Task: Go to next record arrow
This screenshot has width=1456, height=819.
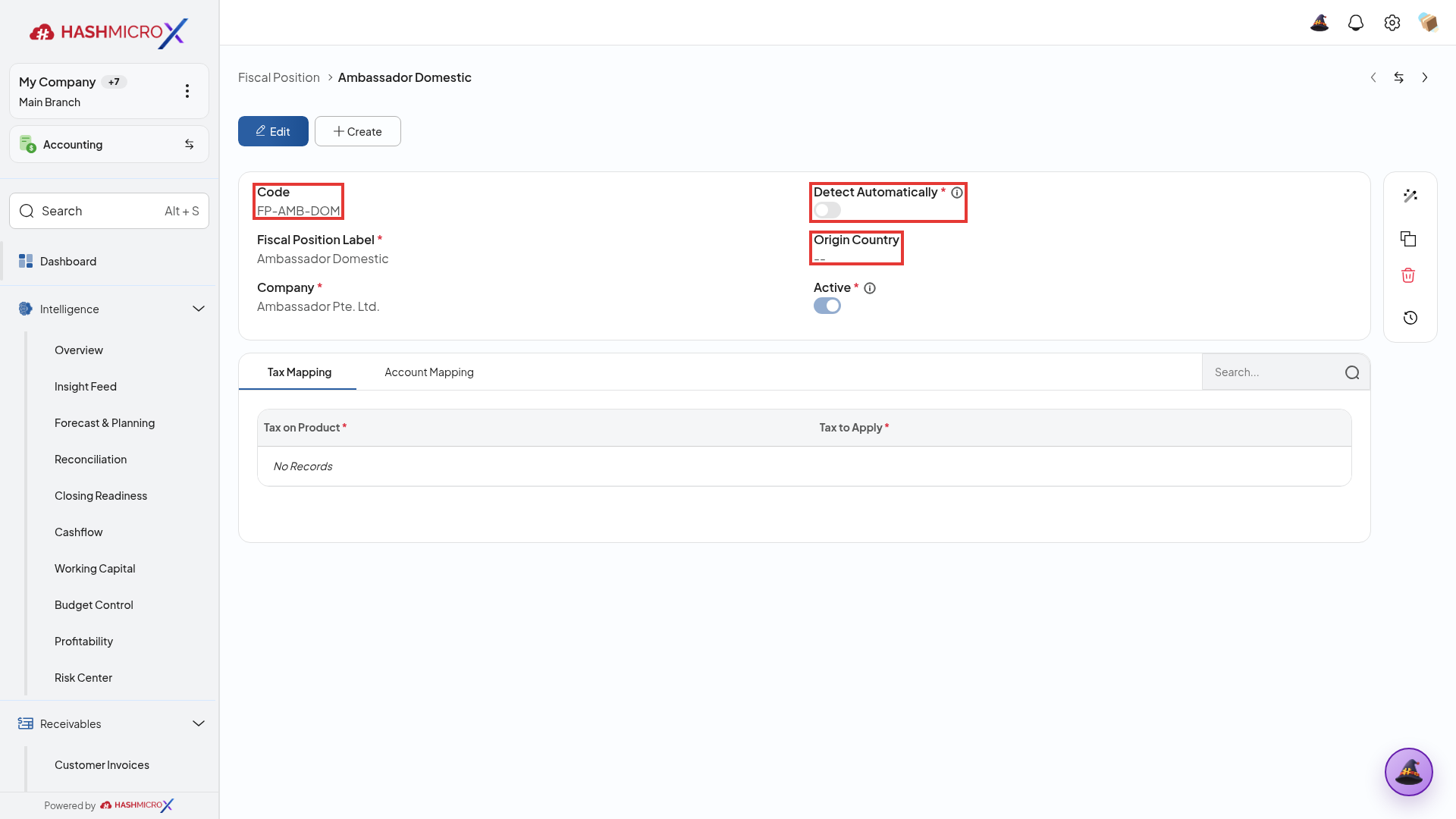Action: point(1425,77)
